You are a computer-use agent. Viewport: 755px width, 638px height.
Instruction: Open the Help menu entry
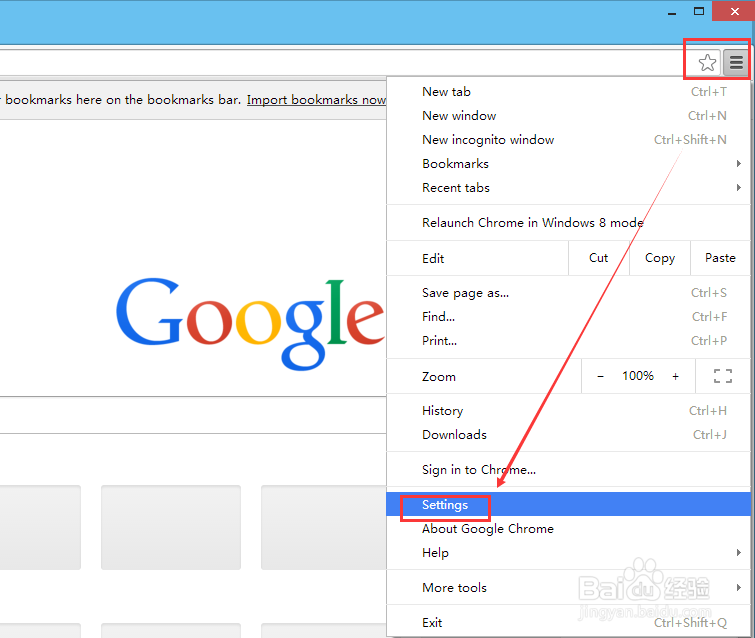[569, 553]
